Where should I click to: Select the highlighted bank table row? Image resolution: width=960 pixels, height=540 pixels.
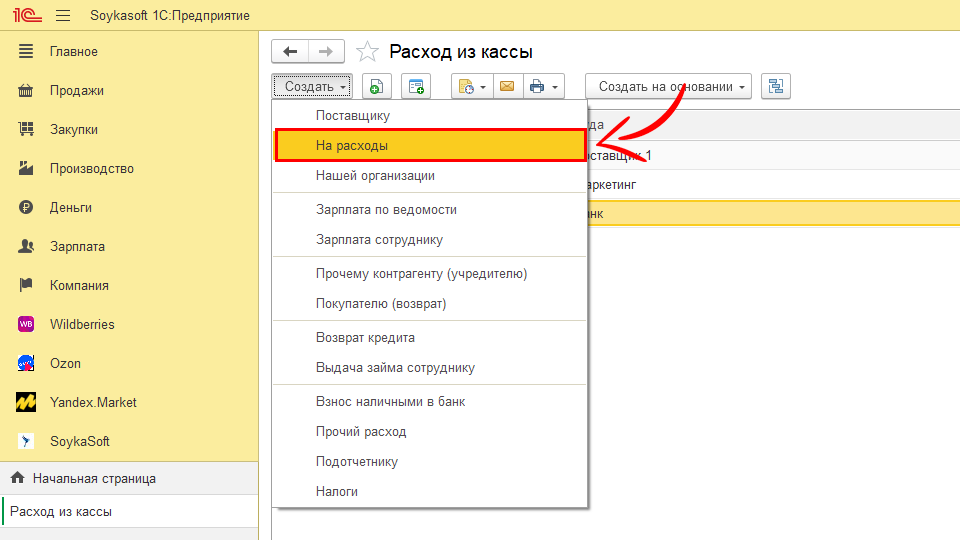click(770, 214)
